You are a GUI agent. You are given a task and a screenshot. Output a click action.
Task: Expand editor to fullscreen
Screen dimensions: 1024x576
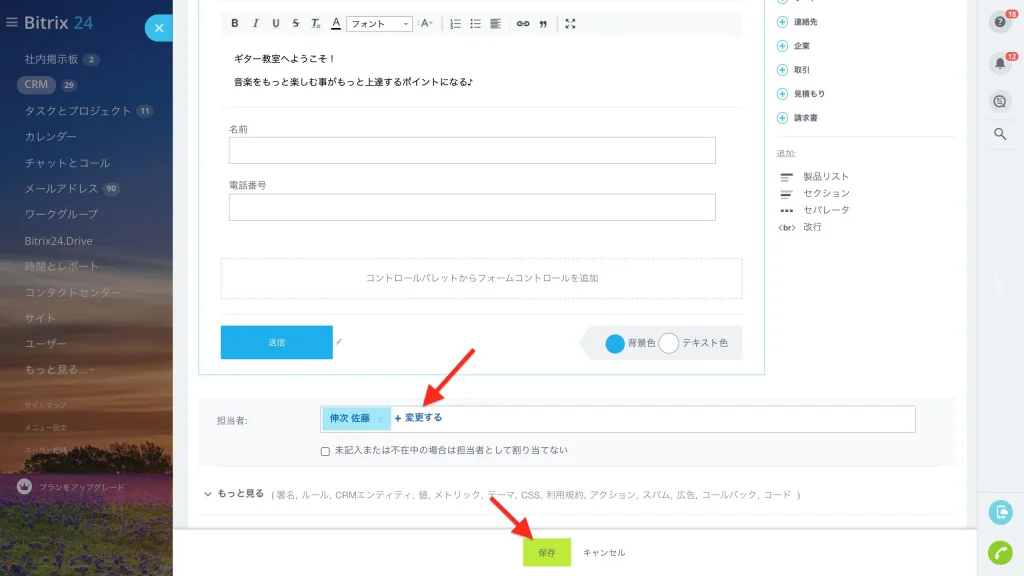(x=570, y=24)
